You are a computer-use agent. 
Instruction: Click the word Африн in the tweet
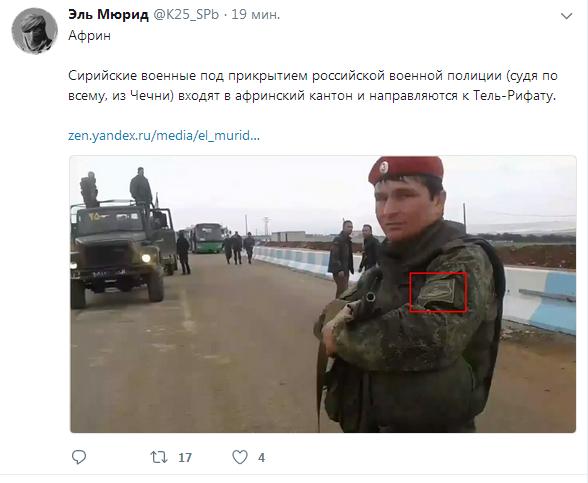point(90,36)
